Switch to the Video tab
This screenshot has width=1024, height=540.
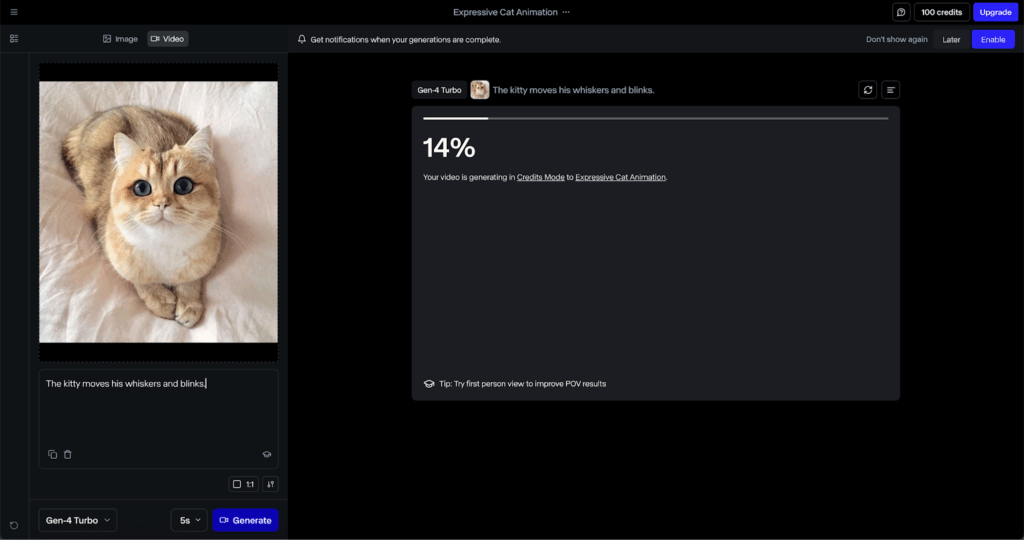click(167, 39)
